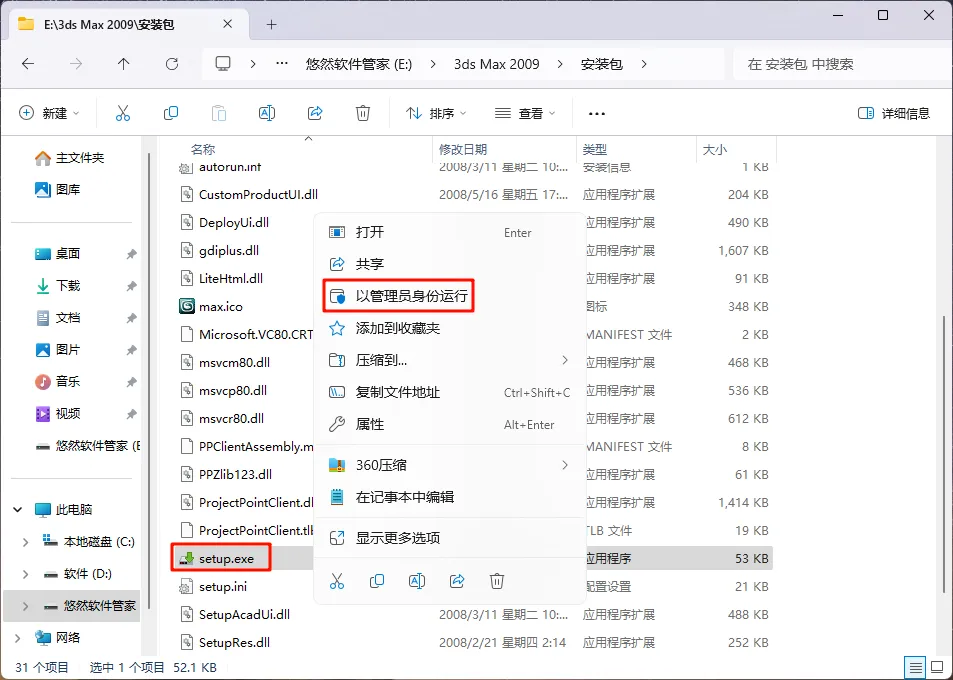Choose 显示更多选项

[450, 538]
